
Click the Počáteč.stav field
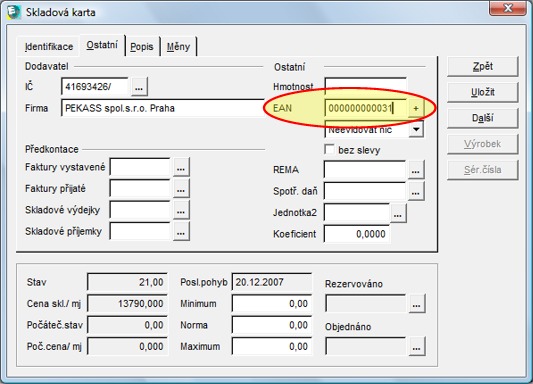[127, 325]
